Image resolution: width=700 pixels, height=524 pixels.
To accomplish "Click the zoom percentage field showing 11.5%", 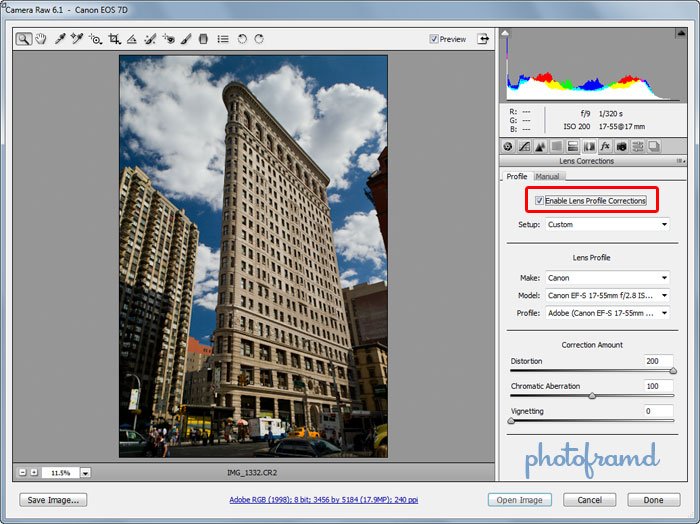I will coord(61,473).
